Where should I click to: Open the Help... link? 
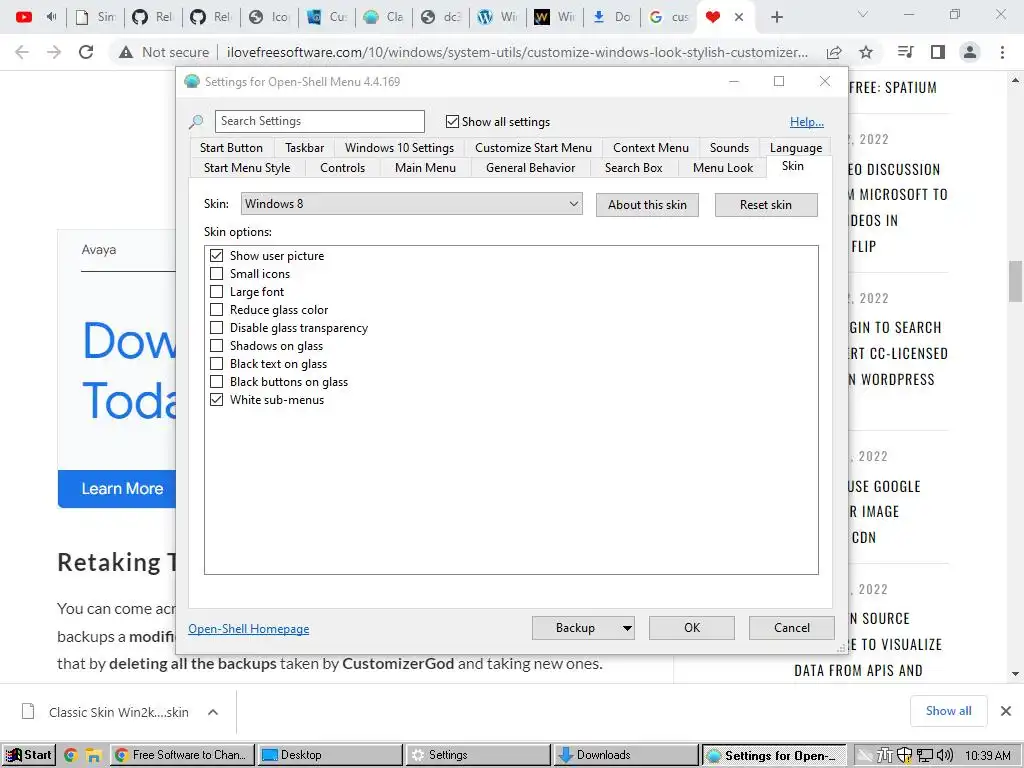[x=807, y=121]
